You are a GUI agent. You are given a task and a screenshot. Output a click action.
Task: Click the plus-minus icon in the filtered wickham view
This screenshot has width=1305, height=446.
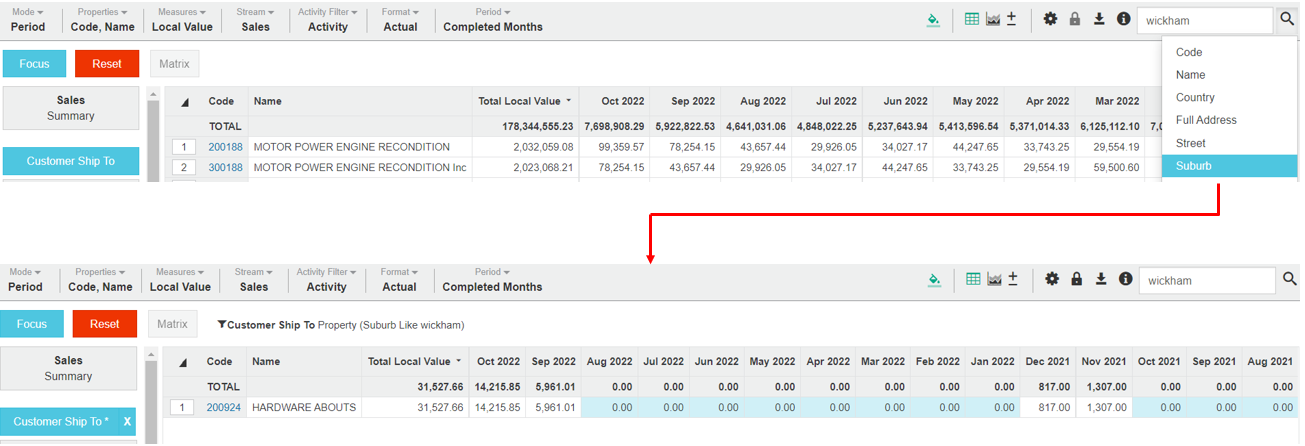[1012, 279]
